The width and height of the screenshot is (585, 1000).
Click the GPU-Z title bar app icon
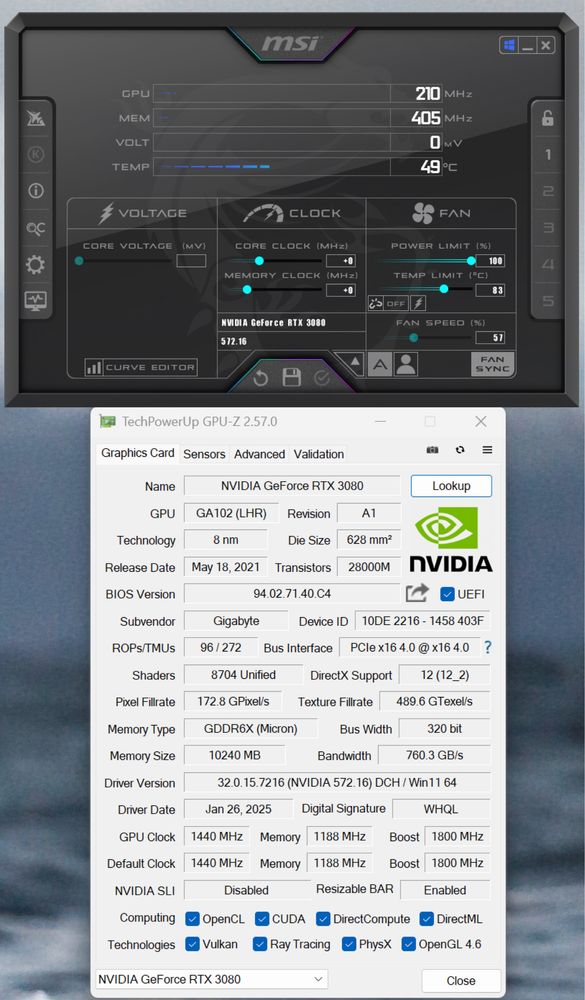tap(107, 422)
